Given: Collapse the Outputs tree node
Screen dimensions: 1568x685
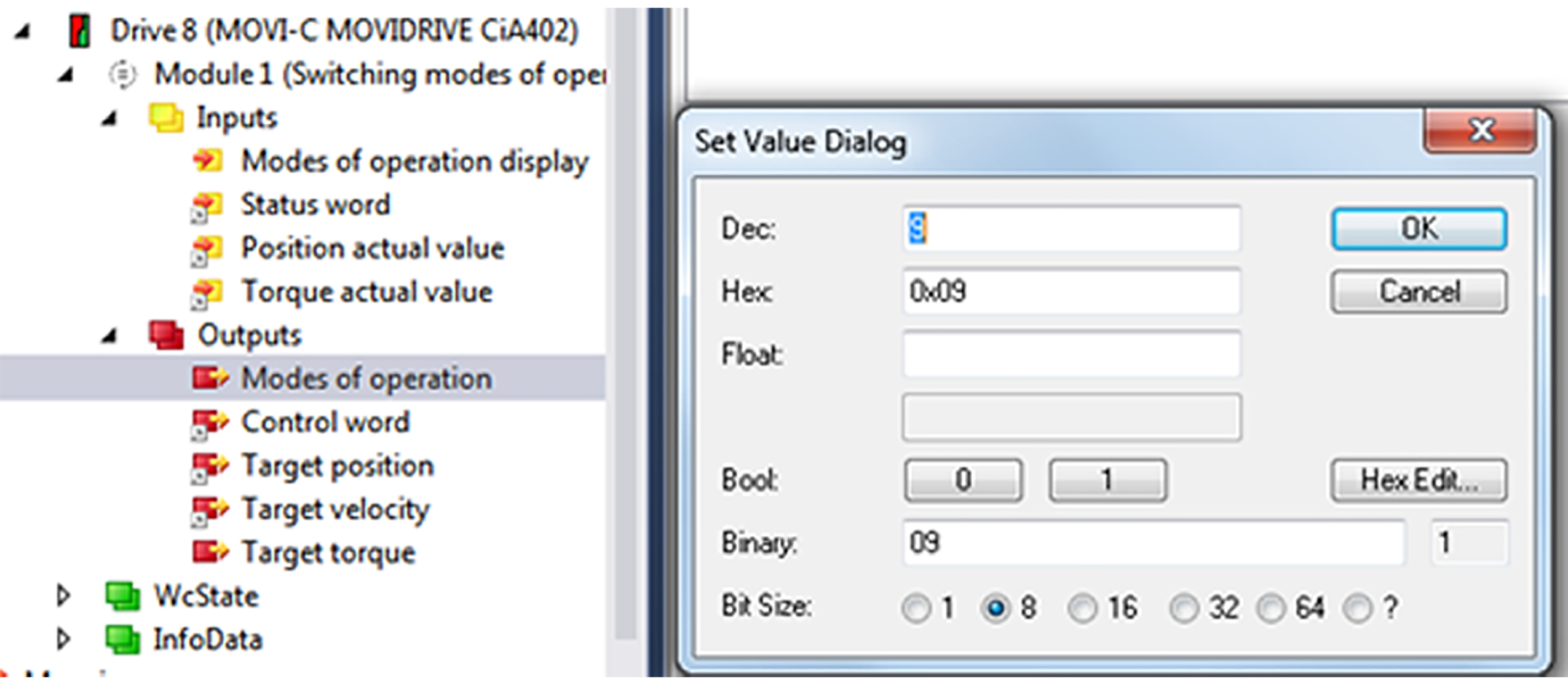Looking at the screenshot, I should pos(109,336).
